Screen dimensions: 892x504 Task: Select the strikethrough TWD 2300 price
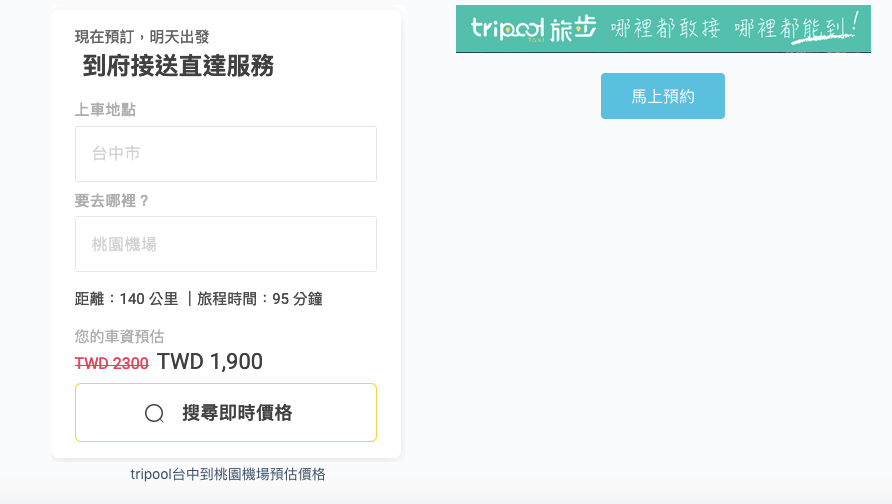(112, 363)
